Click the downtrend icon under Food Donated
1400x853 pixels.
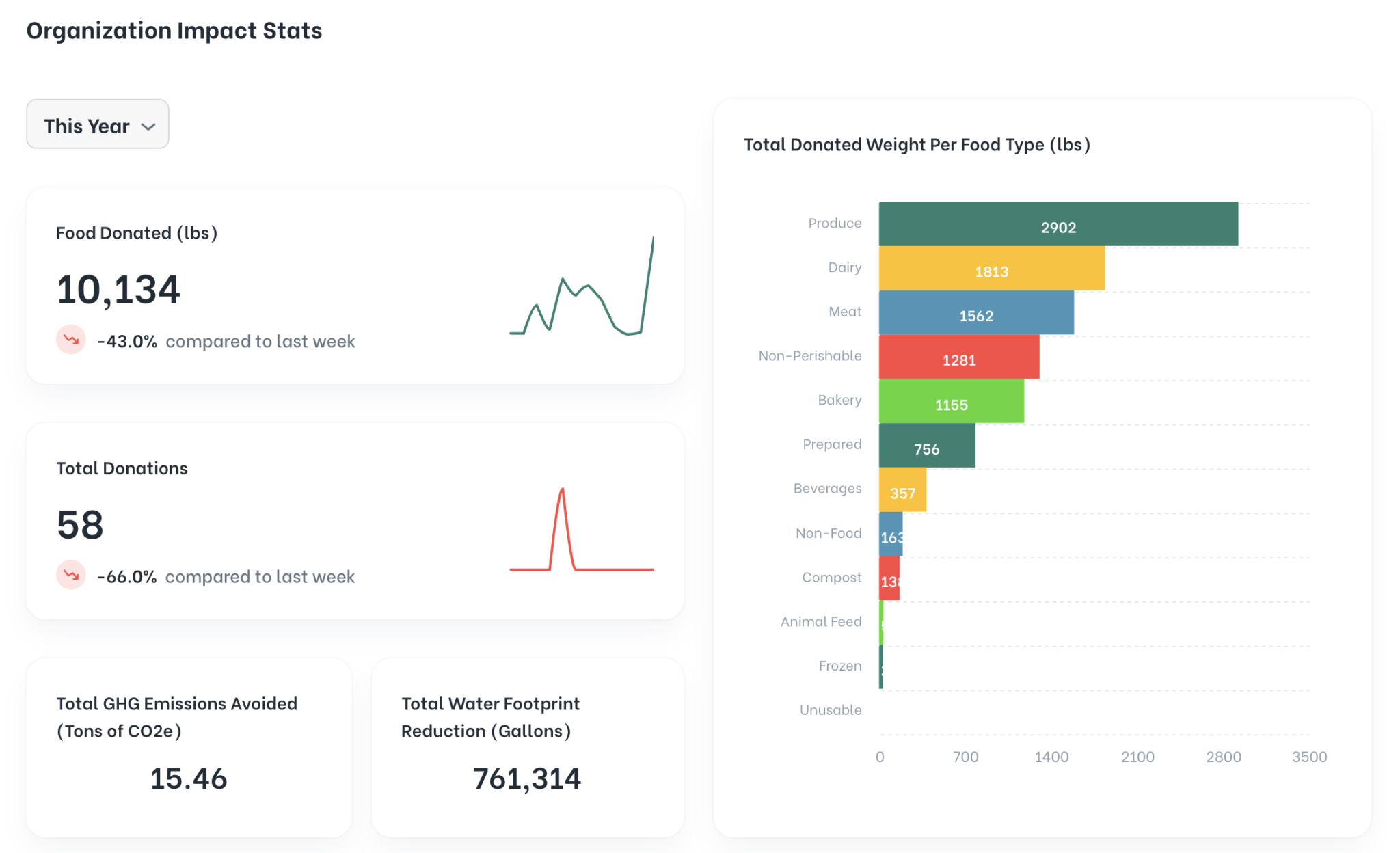(71, 340)
